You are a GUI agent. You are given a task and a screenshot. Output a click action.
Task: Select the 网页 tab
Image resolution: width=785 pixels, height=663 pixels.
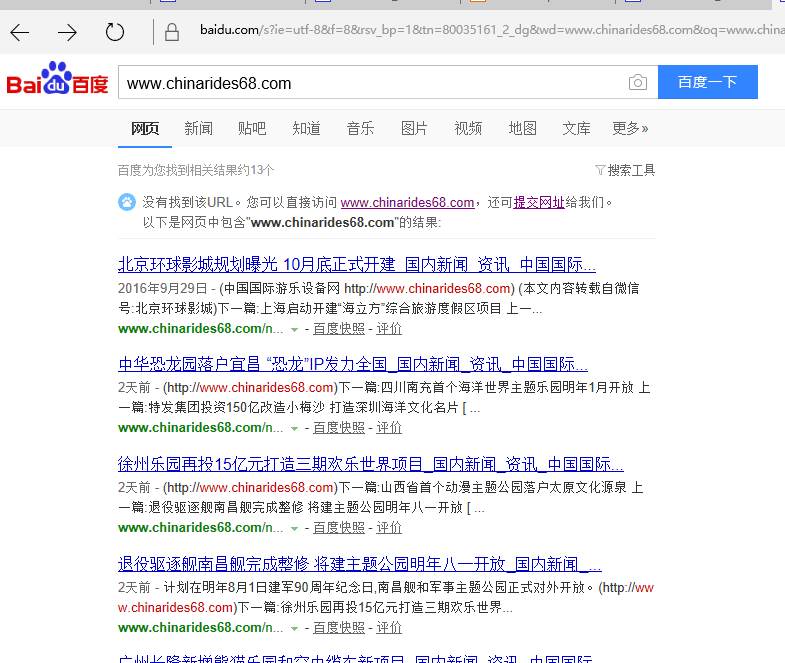point(145,129)
